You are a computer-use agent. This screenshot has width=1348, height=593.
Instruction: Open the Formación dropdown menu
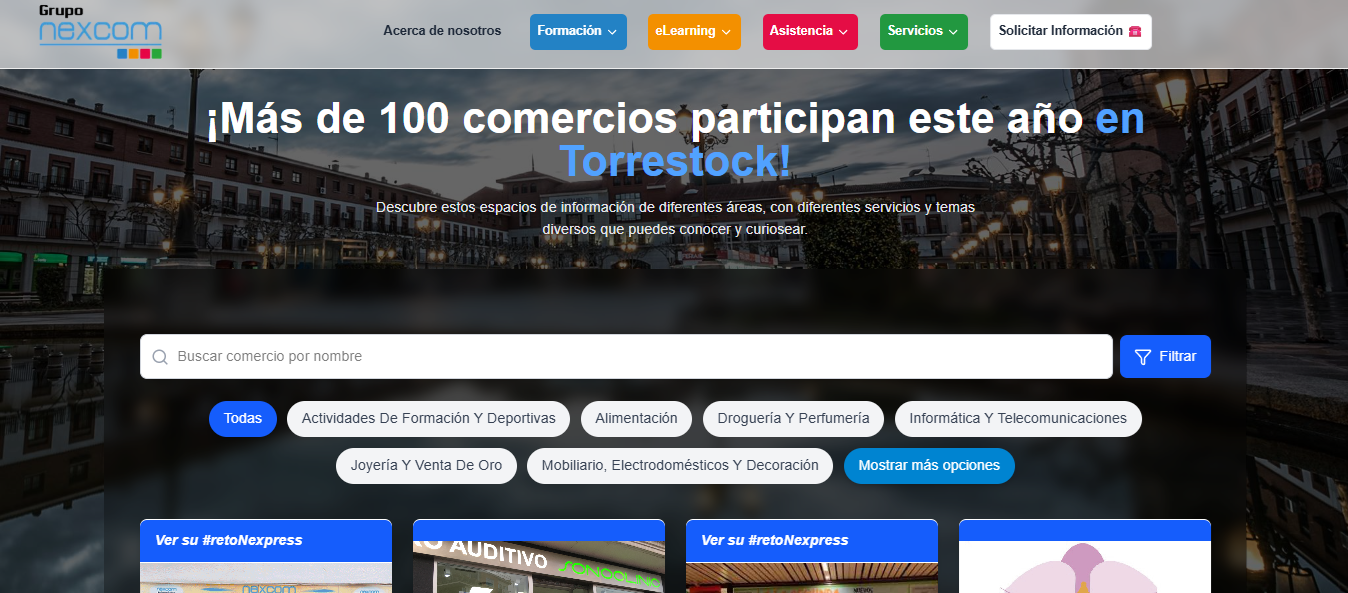(578, 31)
